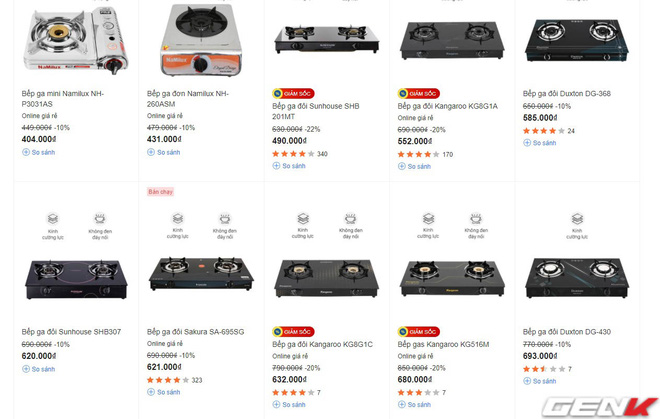This screenshot has height=419, width=660.
Task: Click the So sánh plus icon under Namilux NH-P3031AS
Action: click(x=26, y=152)
